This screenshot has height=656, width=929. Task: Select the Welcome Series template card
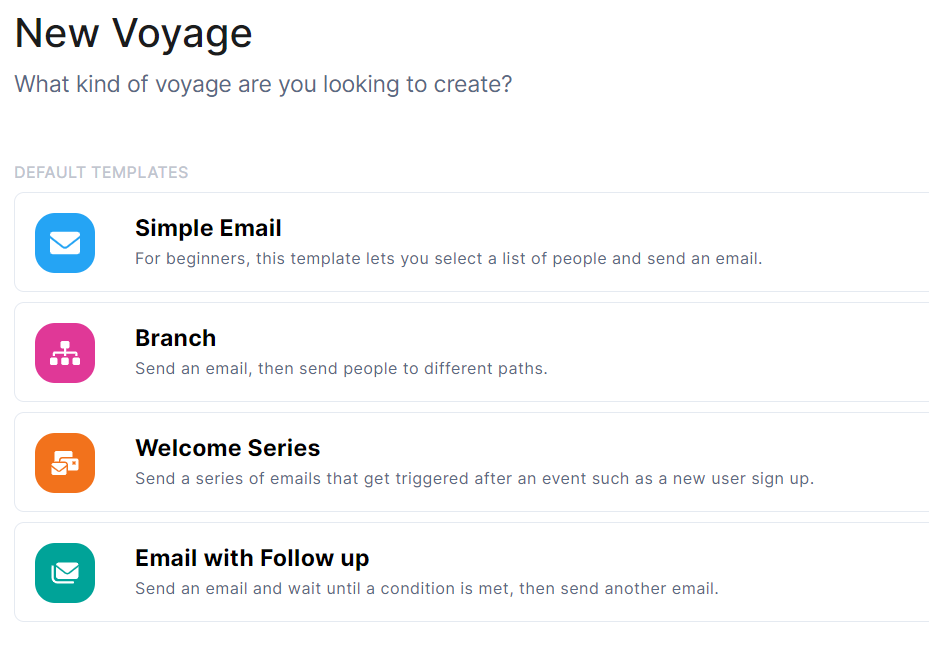click(x=870, y=462)
